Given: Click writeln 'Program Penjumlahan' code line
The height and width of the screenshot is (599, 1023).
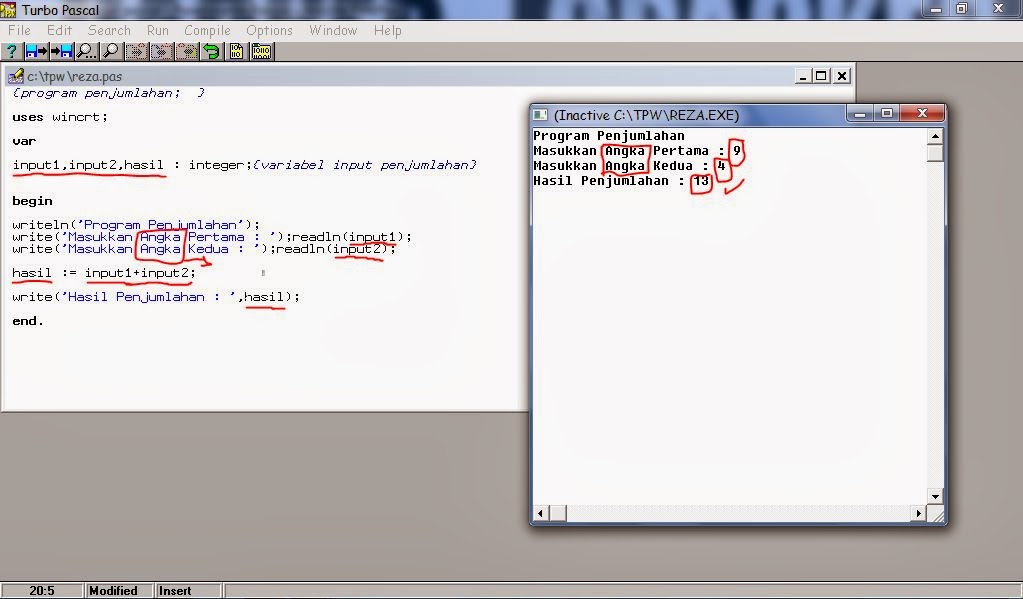Looking at the screenshot, I should point(136,224).
